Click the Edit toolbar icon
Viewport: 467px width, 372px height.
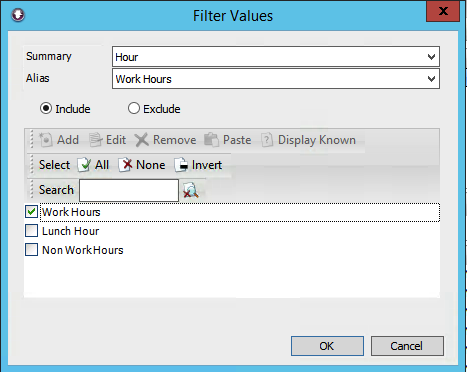95,140
